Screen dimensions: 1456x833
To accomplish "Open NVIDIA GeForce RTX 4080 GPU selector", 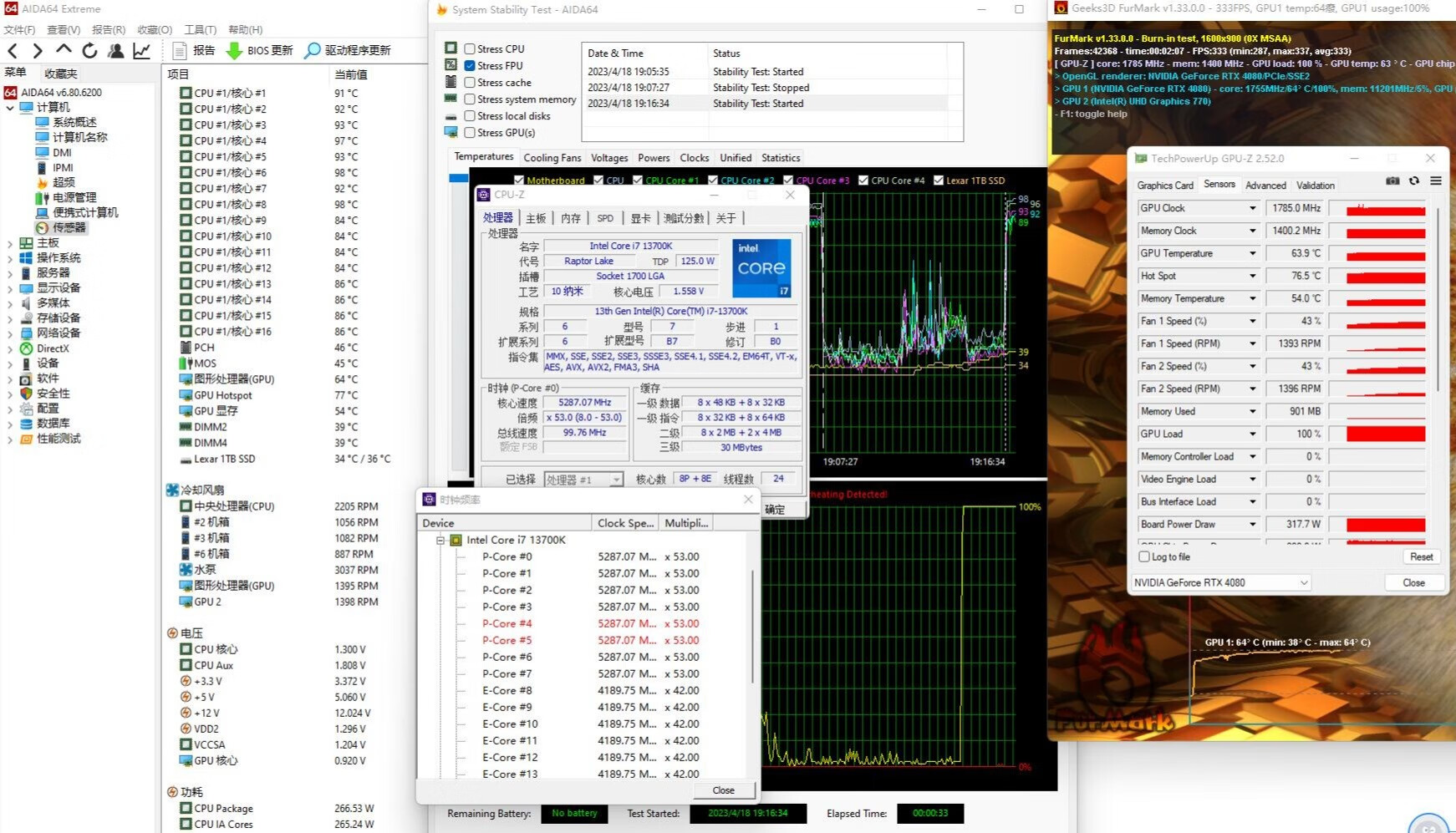I will [x=1220, y=582].
